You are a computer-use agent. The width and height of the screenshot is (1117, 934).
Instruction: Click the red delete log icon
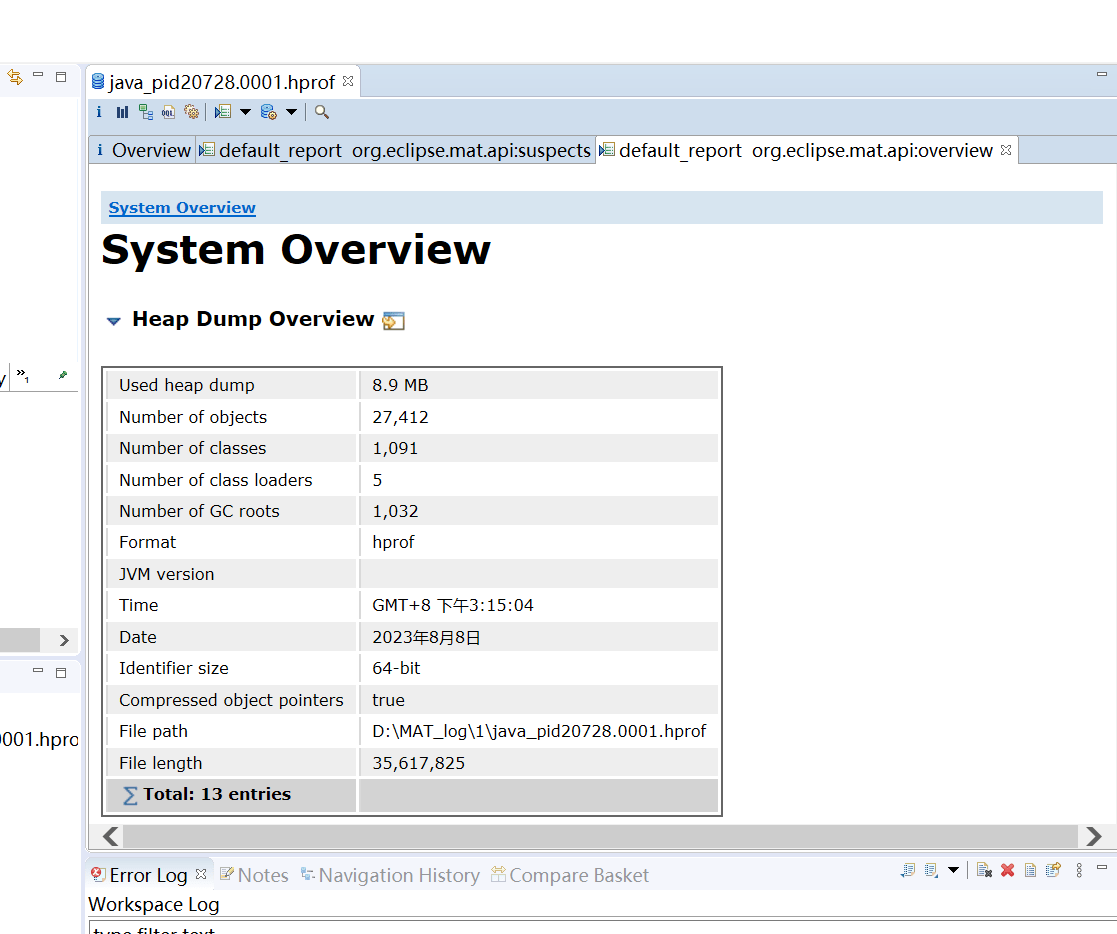coord(1007,870)
